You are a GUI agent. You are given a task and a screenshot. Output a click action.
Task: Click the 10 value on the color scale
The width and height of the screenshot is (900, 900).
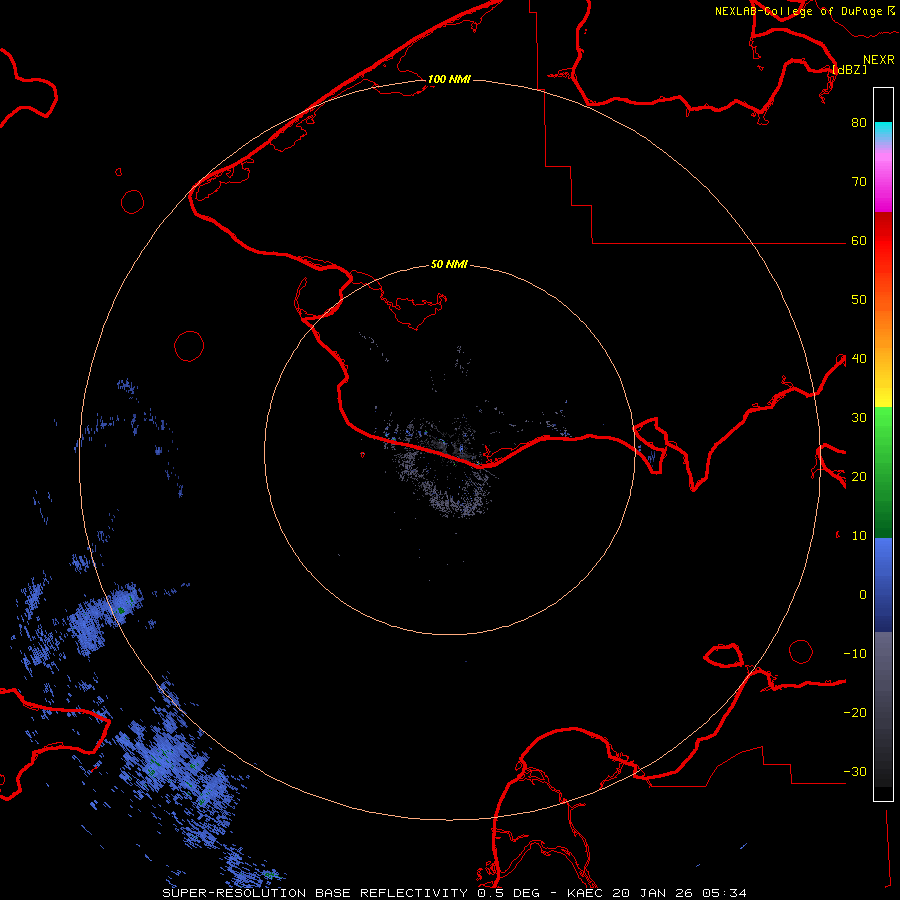click(859, 536)
